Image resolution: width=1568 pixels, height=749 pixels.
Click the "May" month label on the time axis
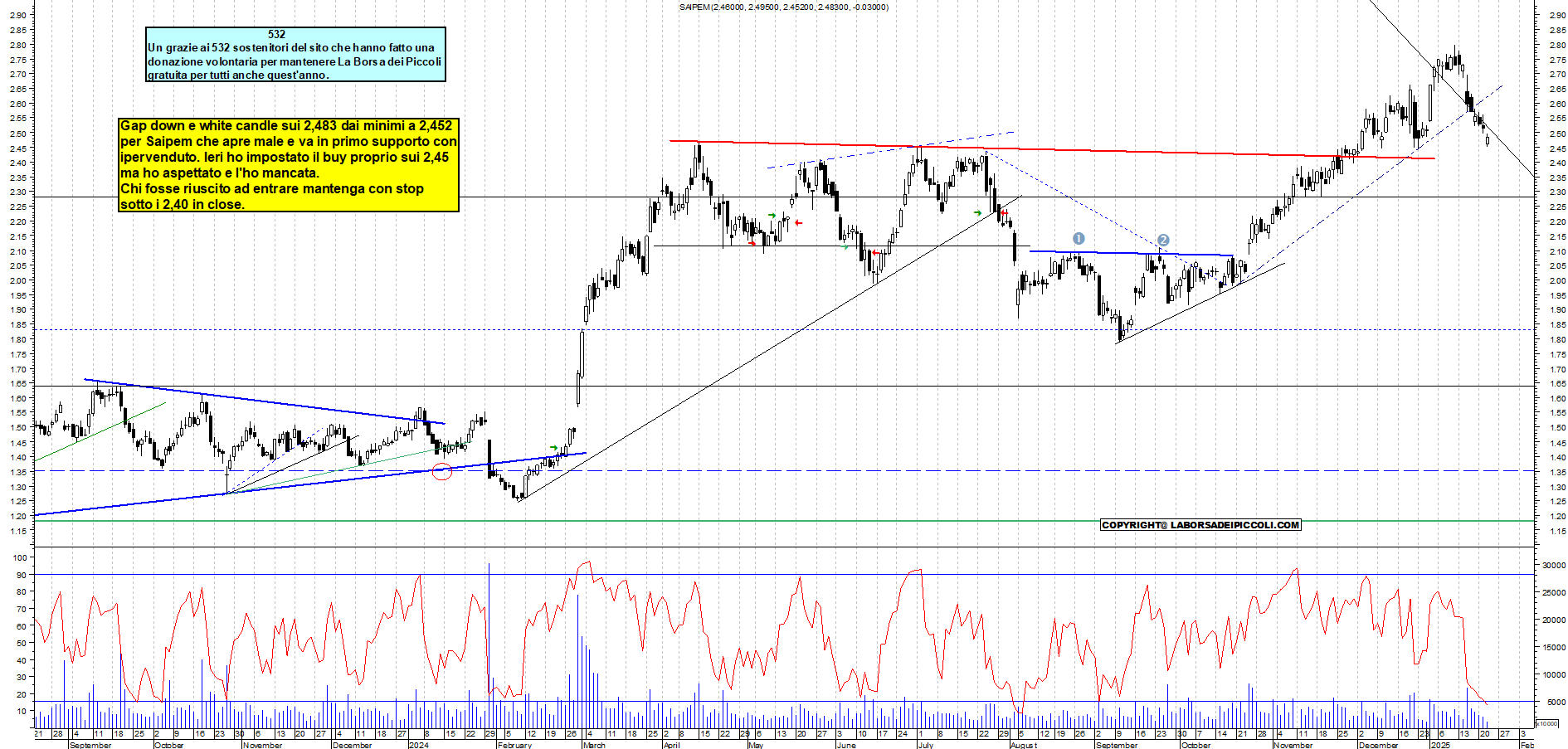(x=756, y=745)
